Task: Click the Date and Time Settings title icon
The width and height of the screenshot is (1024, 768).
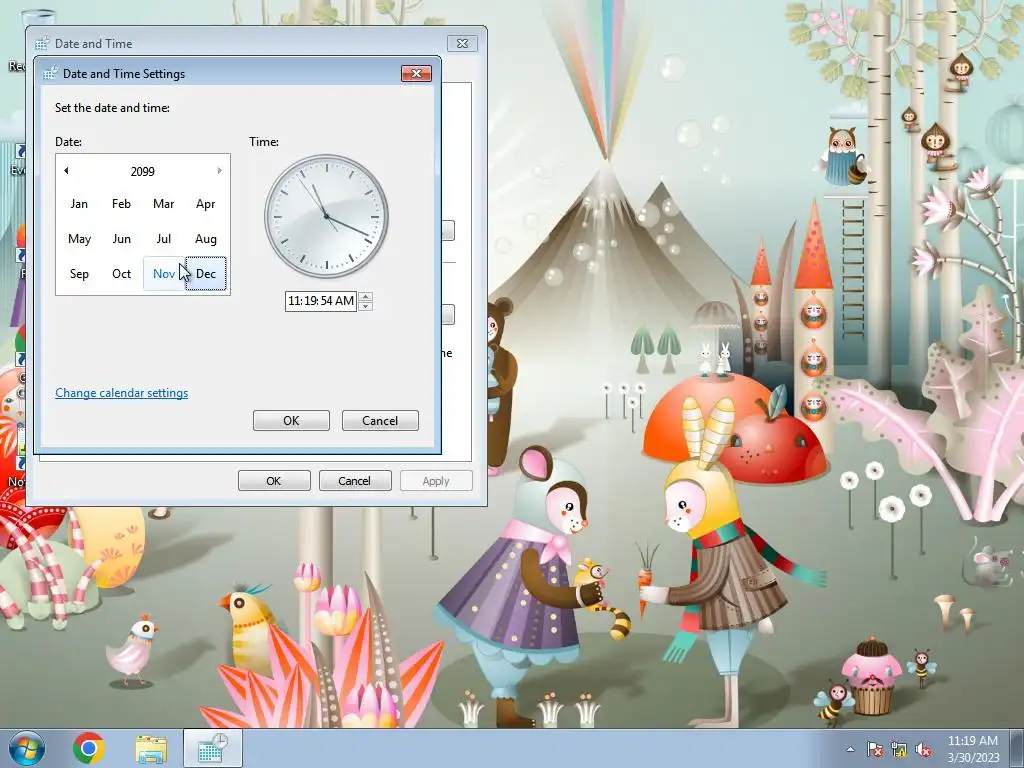Action: click(x=50, y=73)
